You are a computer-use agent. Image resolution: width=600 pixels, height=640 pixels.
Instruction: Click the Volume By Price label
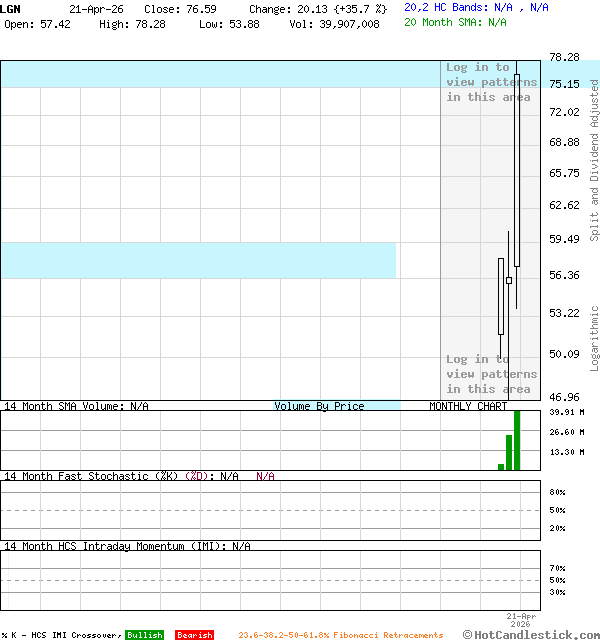click(319, 406)
